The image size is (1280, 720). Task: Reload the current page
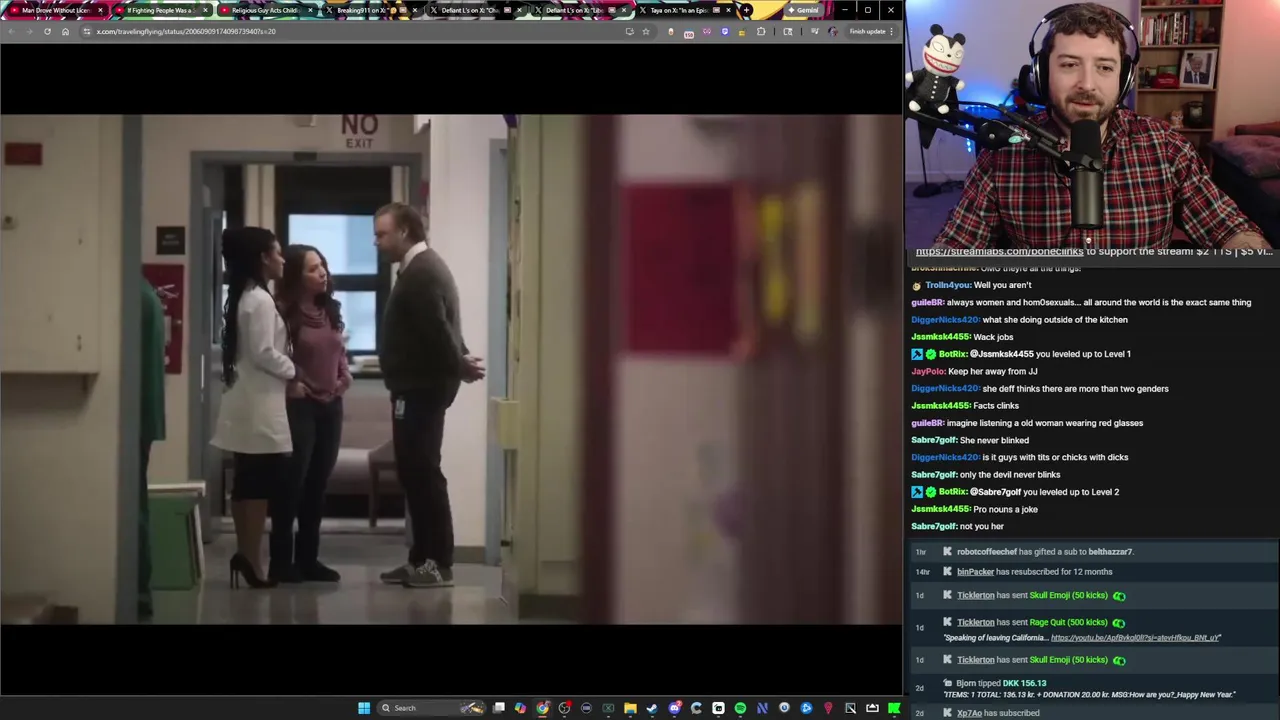click(x=47, y=31)
